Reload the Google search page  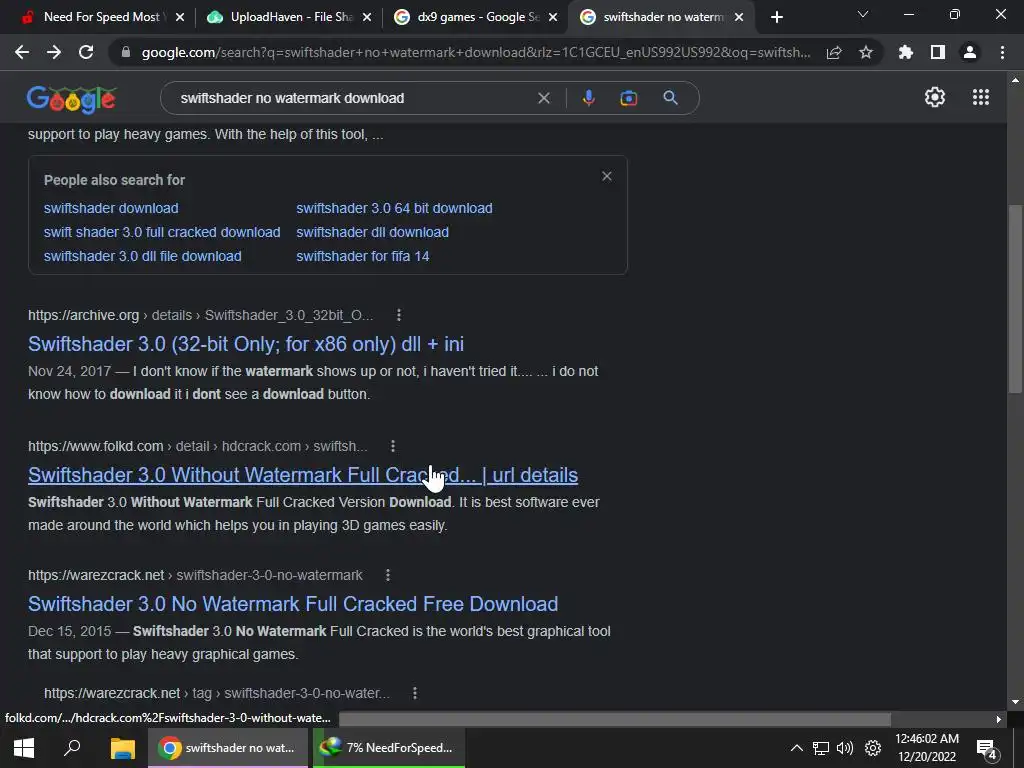[x=86, y=52]
